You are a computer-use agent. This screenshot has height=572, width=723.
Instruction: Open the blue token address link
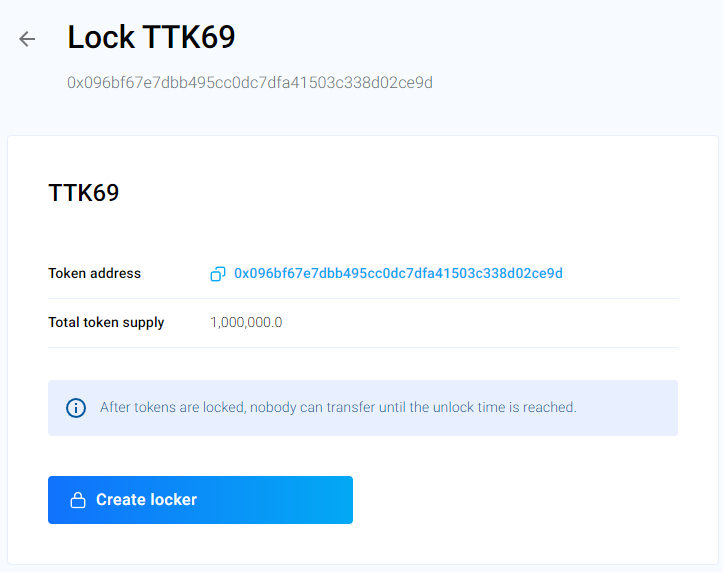[398, 273]
